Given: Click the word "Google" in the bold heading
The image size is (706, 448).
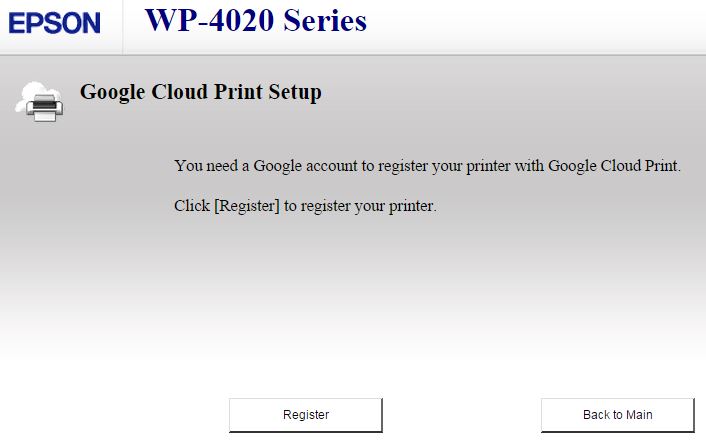Looking at the screenshot, I should [112, 93].
